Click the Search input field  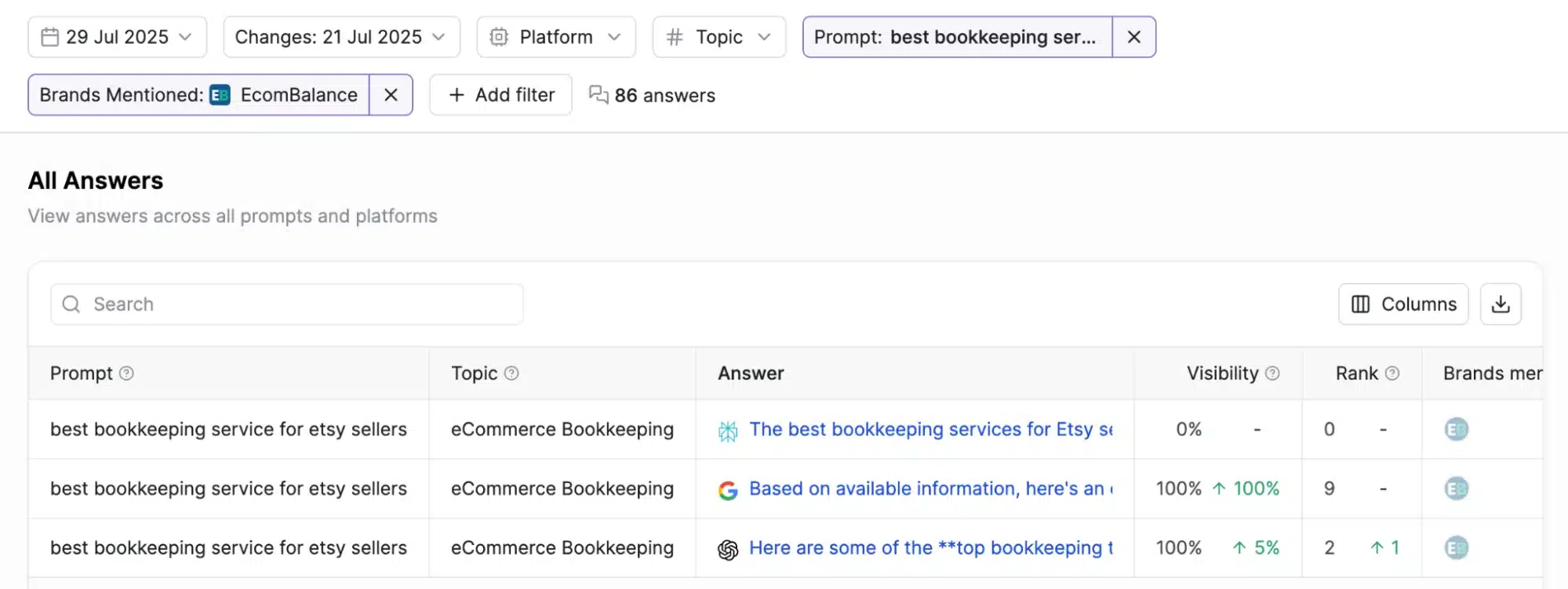pos(287,304)
